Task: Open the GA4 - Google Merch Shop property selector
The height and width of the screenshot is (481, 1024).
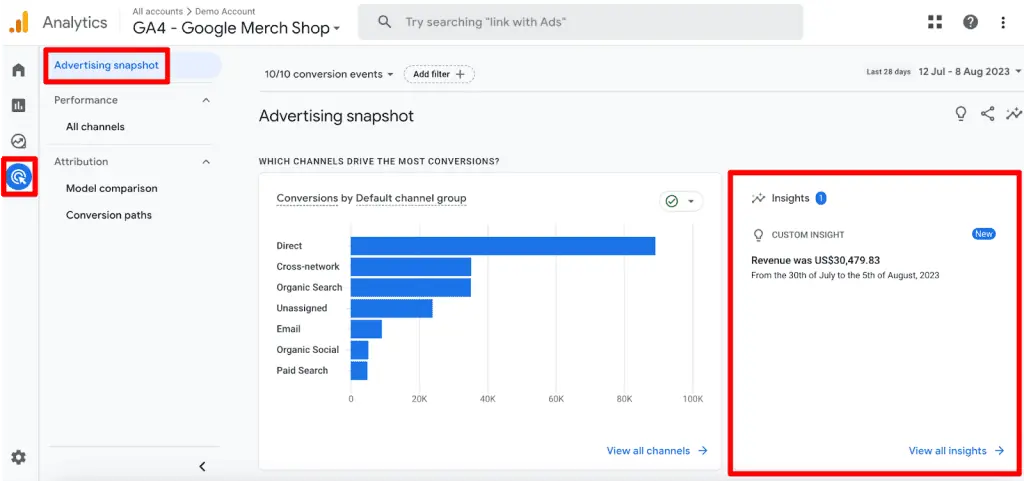Action: click(236, 28)
